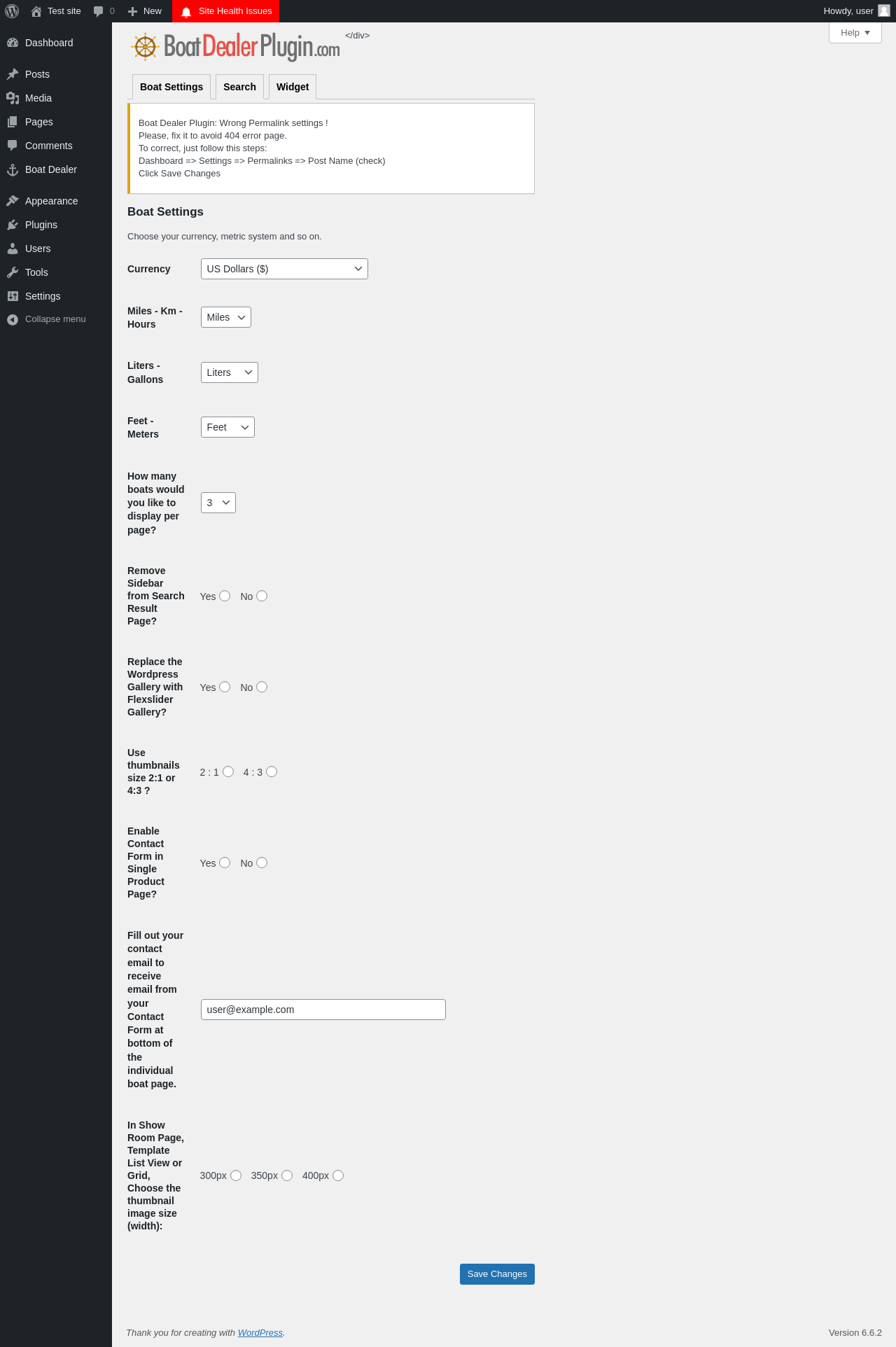Image resolution: width=896 pixels, height=1347 pixels.
Task: Click the Dashboard gauge icon
Action: click(x=13, y=43)
